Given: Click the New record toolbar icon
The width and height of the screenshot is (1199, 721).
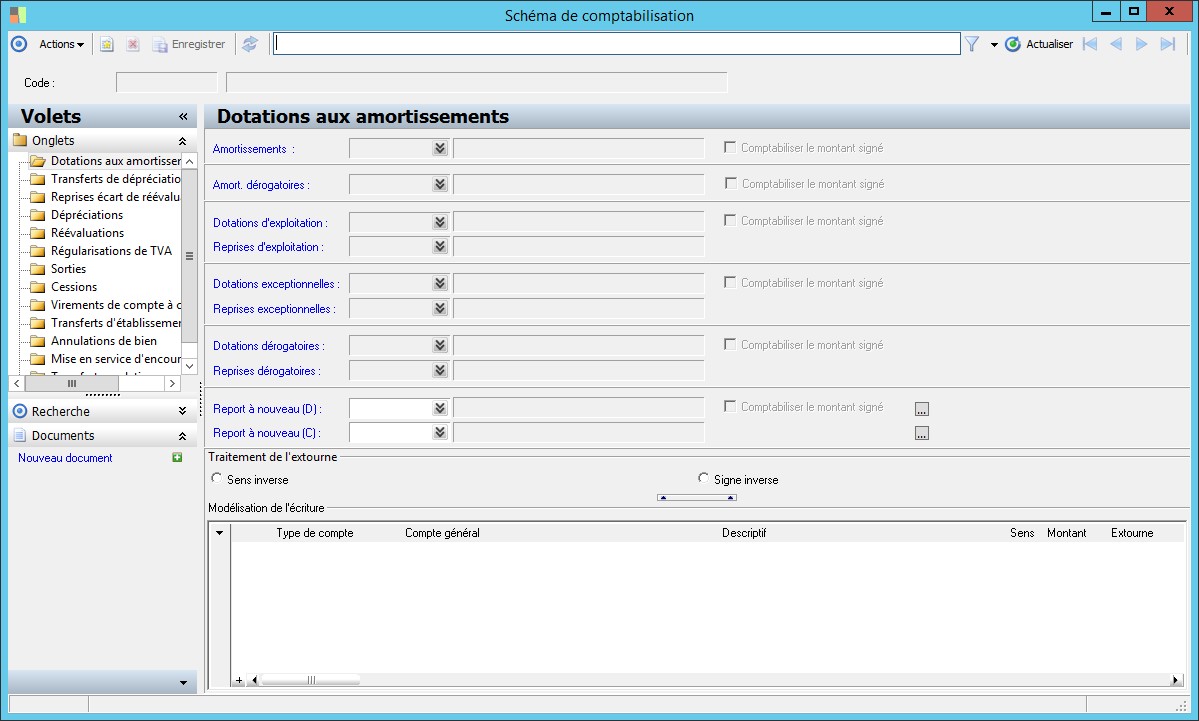Looking at the screenshot, I should coord(107,44).
